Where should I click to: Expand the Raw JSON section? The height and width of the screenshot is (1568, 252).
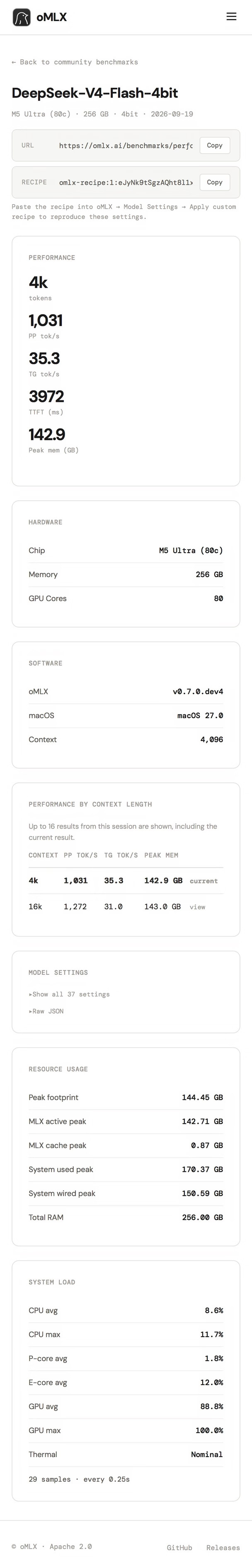point(46,1011)
